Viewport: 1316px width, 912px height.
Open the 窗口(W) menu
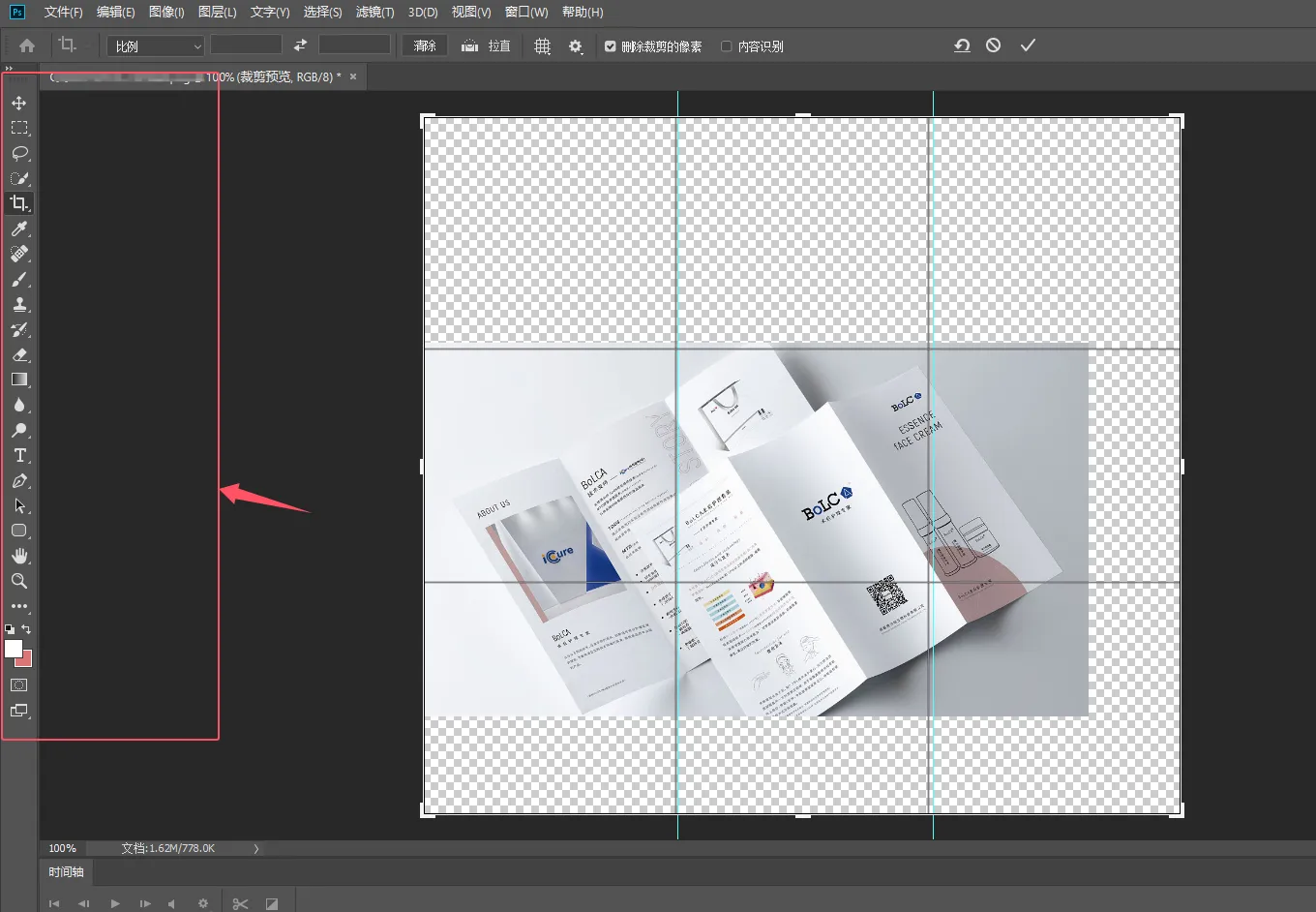click(x=526, y=12)
